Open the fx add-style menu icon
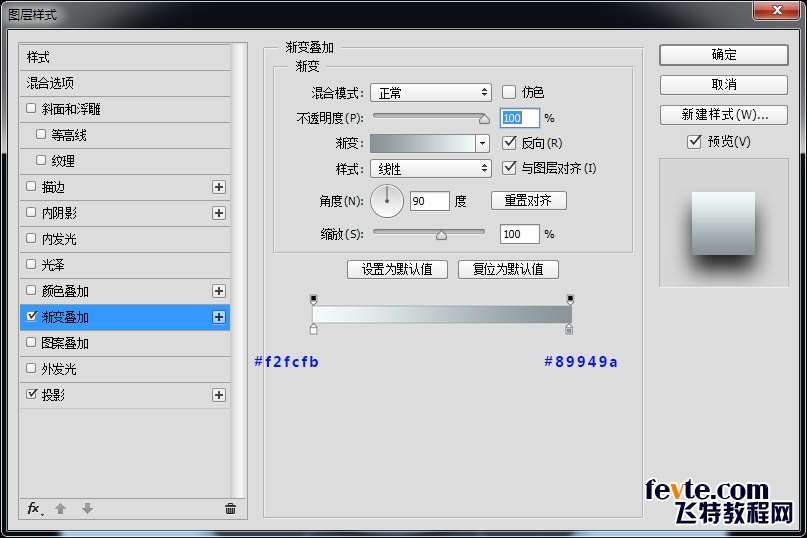Viewport: 807px width, 538px height. pos(34,509)
